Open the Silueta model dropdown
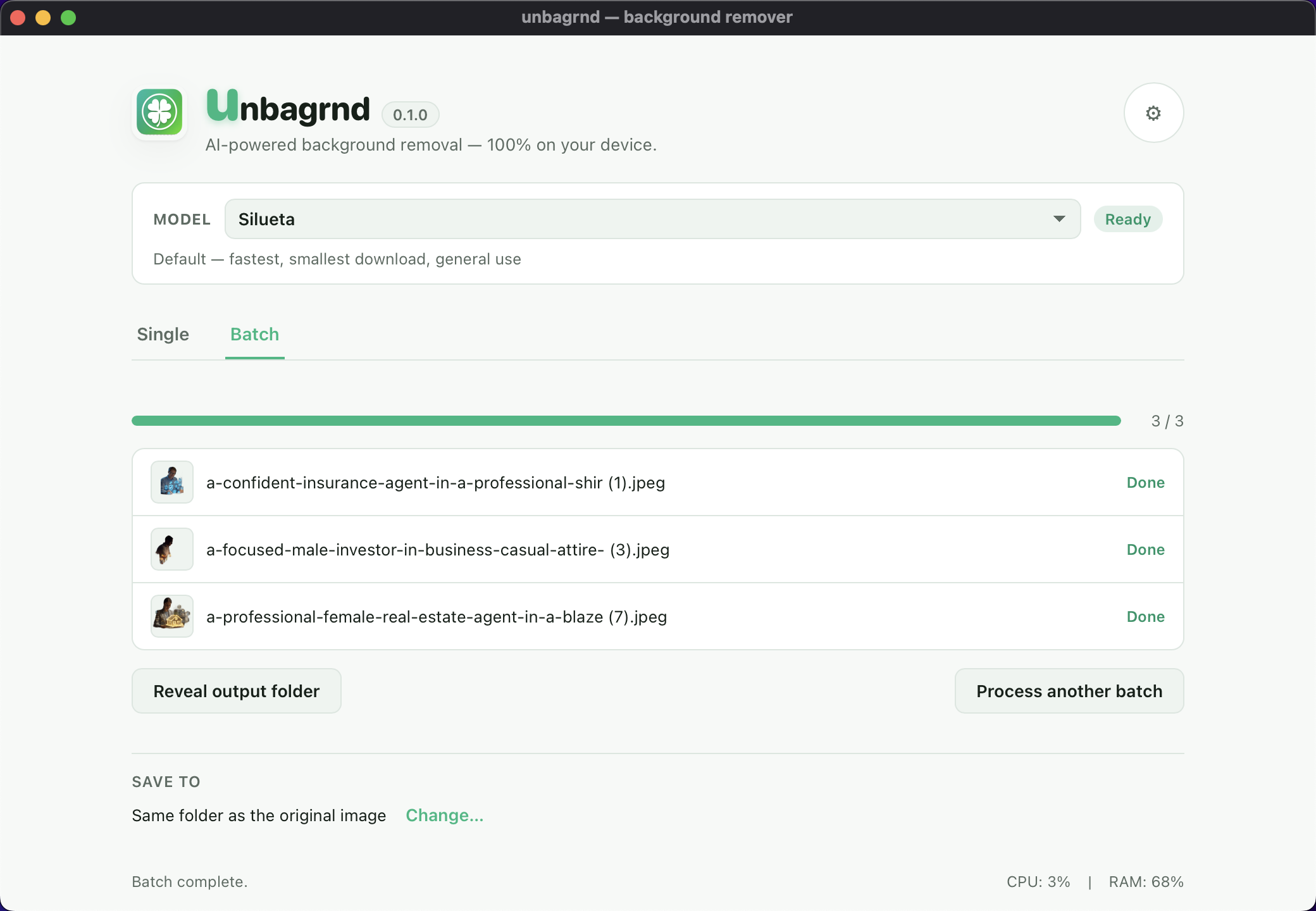 652,219
